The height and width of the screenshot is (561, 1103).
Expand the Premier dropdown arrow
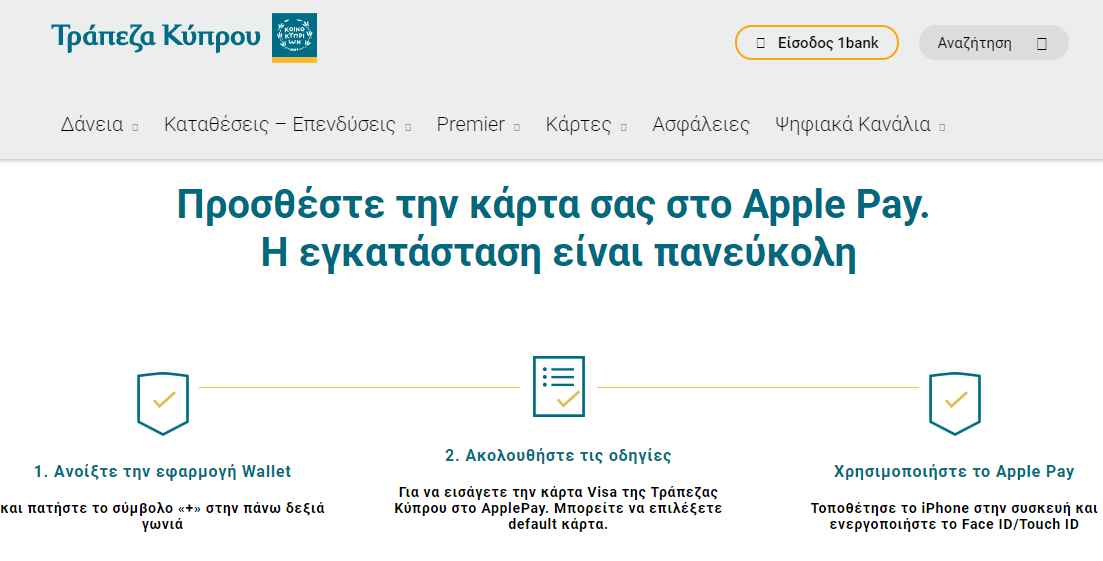tap(517, 127)
